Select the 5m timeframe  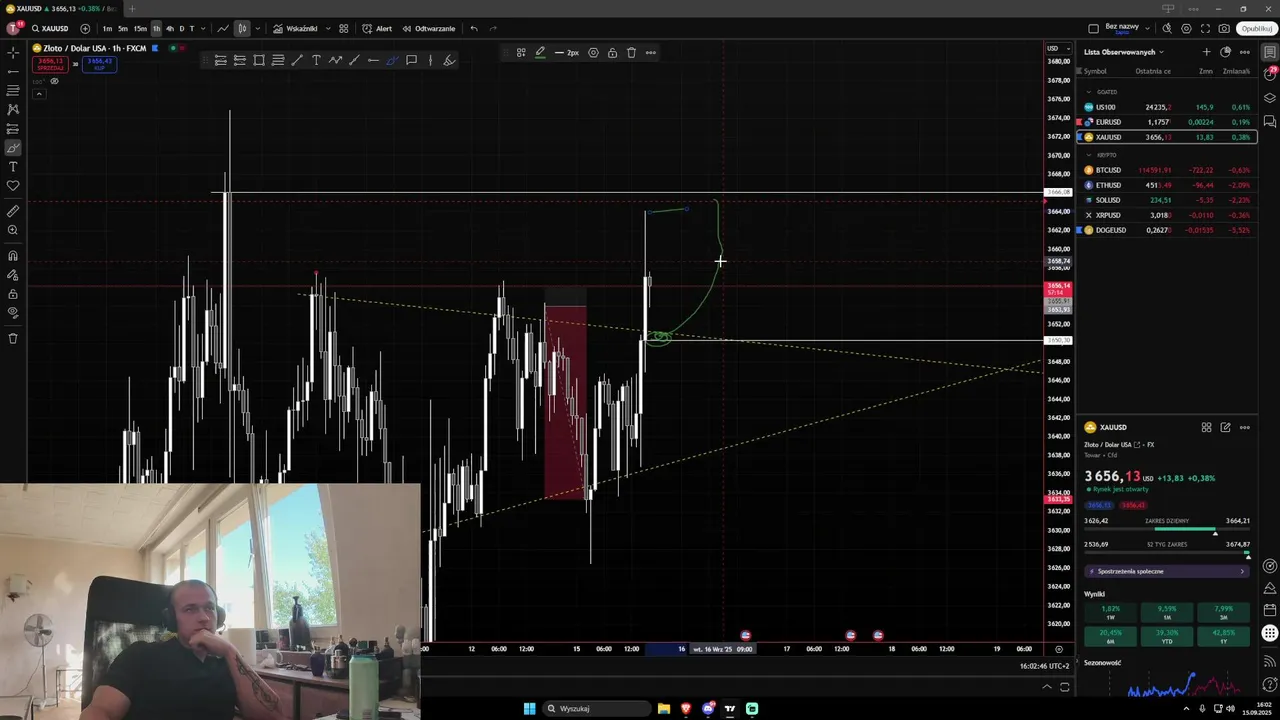click(x=123, y=28)
